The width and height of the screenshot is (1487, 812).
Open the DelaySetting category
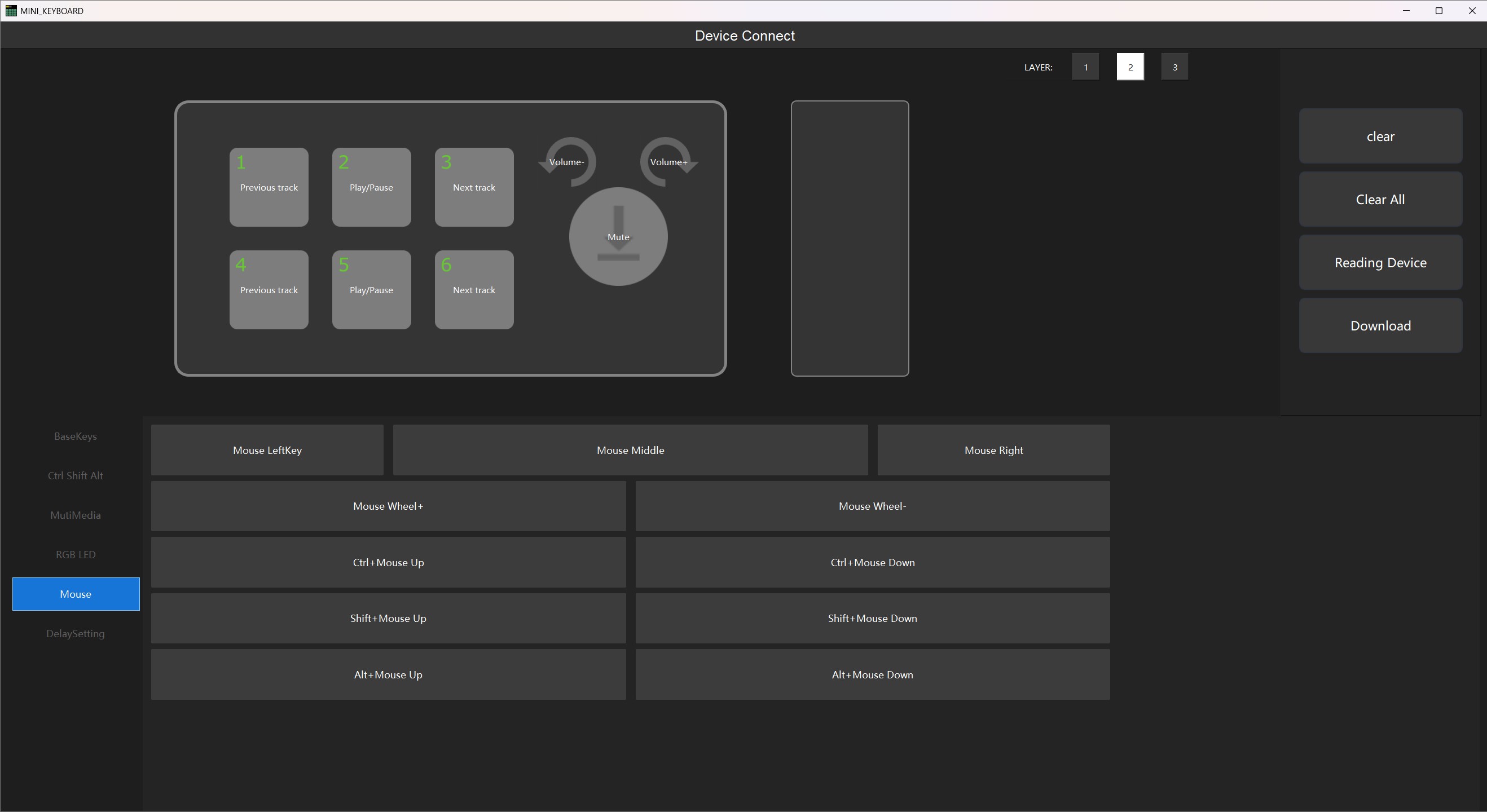point(76,634)
